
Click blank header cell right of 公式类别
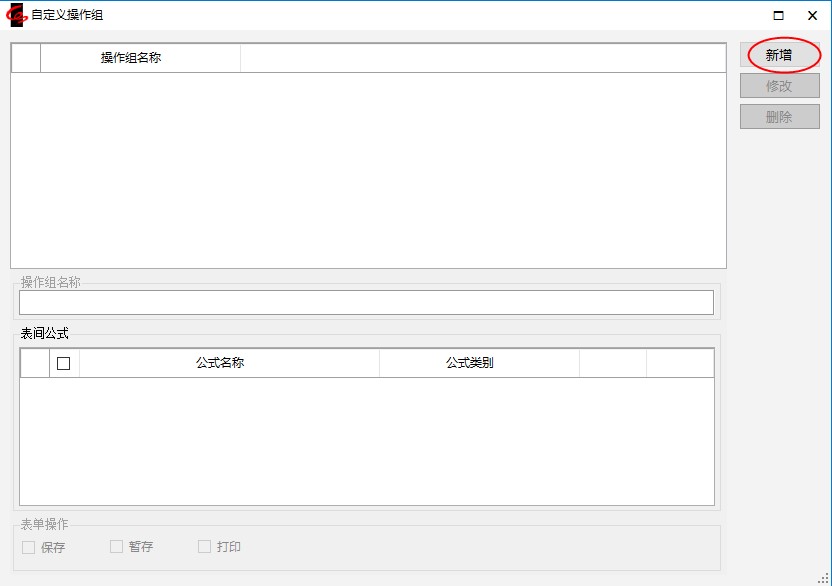(612, 363)
